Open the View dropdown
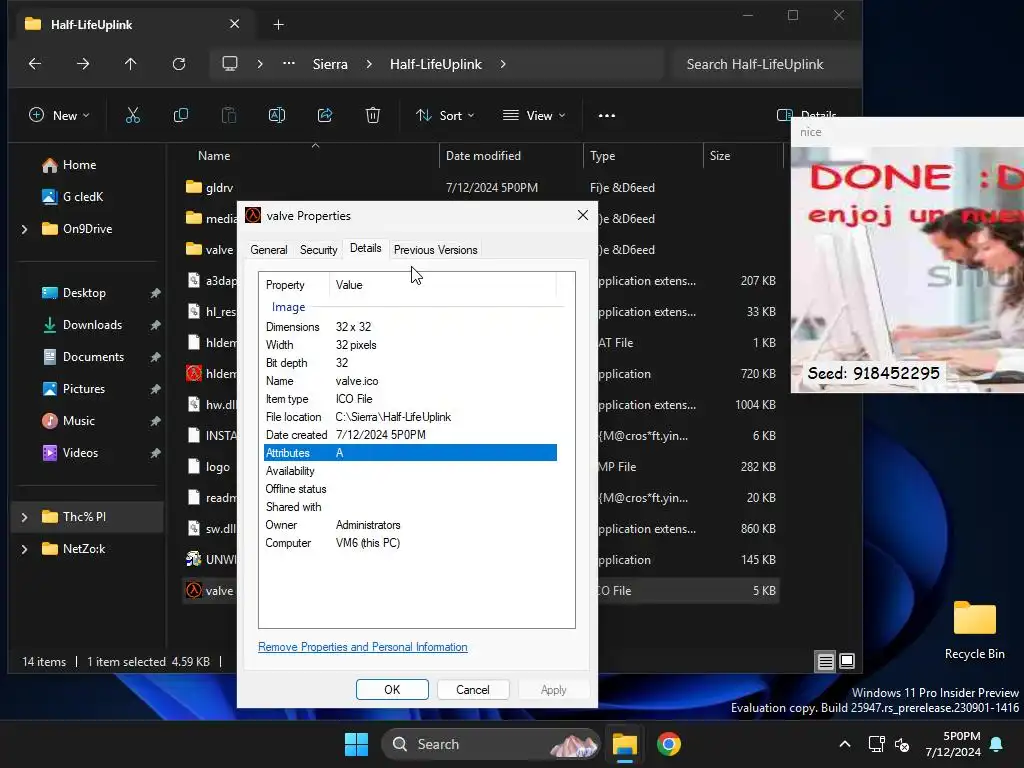The image size is (1024, 768). (534, 116)
